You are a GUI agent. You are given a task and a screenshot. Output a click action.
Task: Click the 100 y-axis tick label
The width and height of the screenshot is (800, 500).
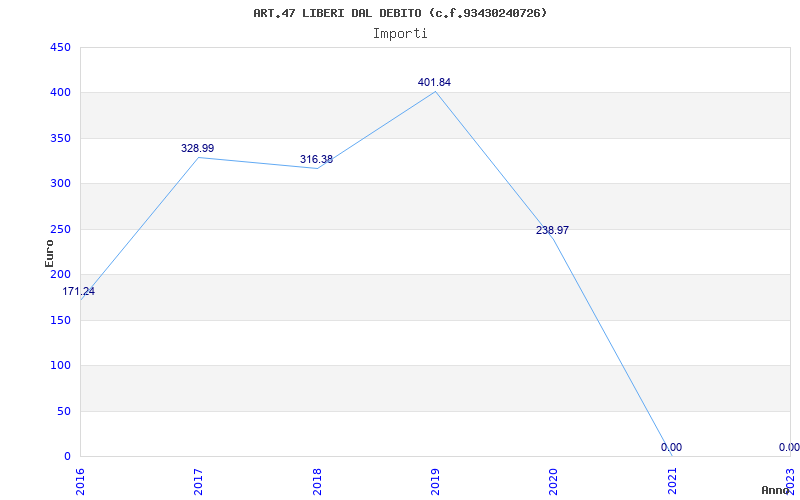coord(60,366)
